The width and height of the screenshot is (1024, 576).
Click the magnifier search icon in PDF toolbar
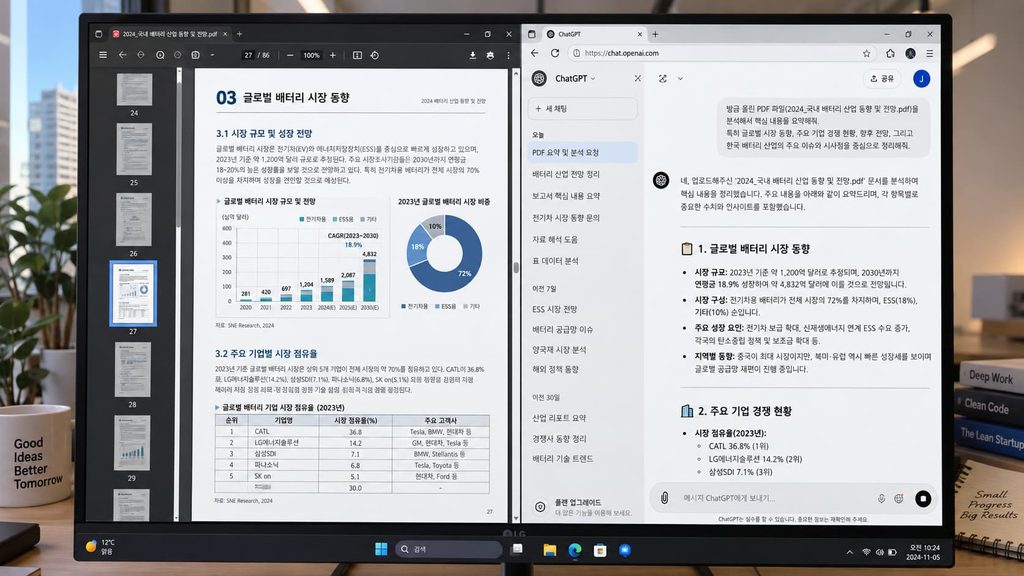point(160,56)
